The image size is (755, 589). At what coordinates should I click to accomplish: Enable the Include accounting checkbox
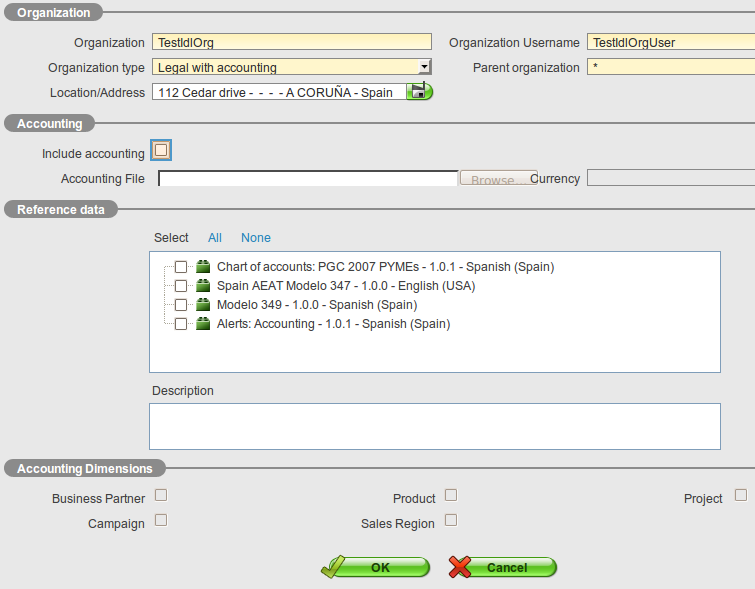point(161,151)
